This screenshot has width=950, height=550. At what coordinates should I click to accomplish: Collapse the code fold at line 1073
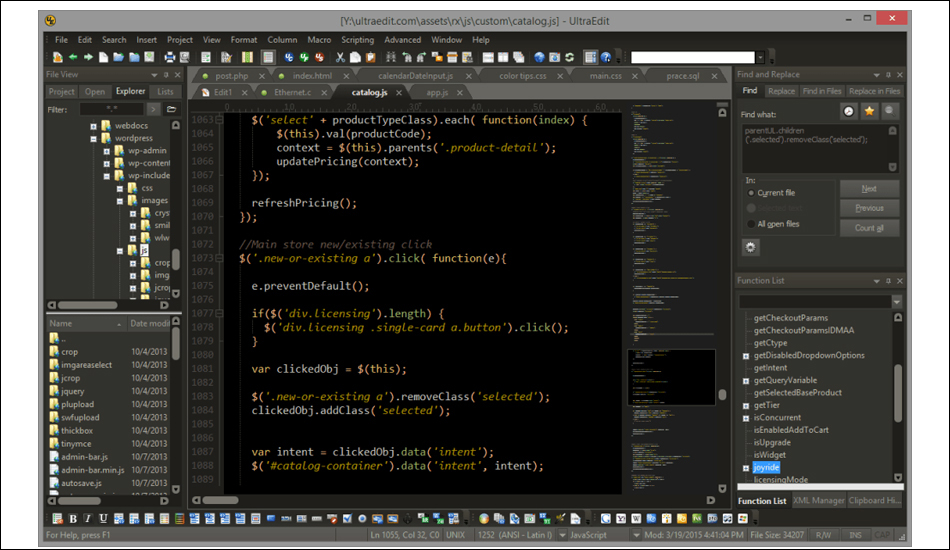coord(219,258)
